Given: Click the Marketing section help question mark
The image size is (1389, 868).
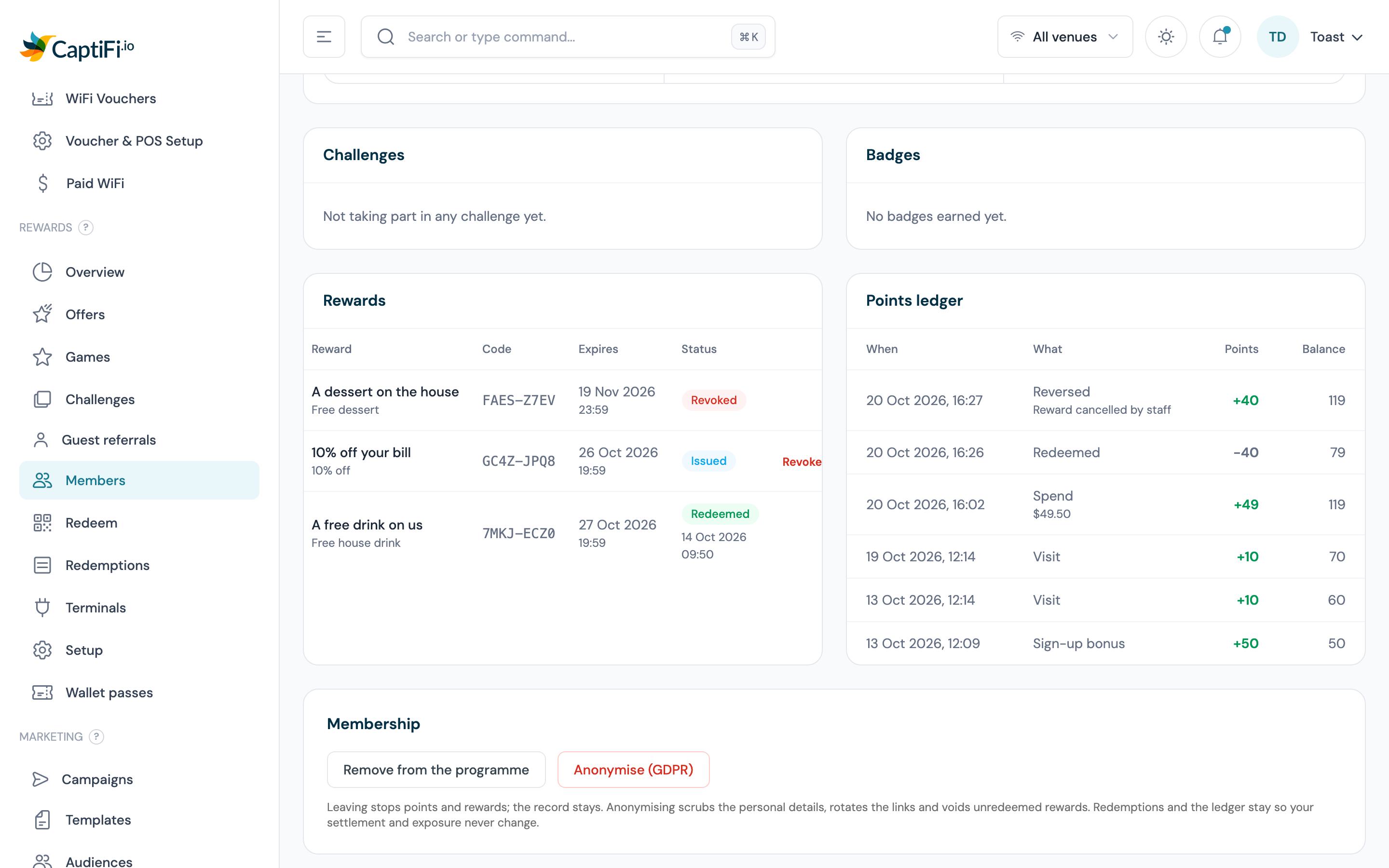Looking at the screenshot, I should pyautogui.click(x=96, y=736).
